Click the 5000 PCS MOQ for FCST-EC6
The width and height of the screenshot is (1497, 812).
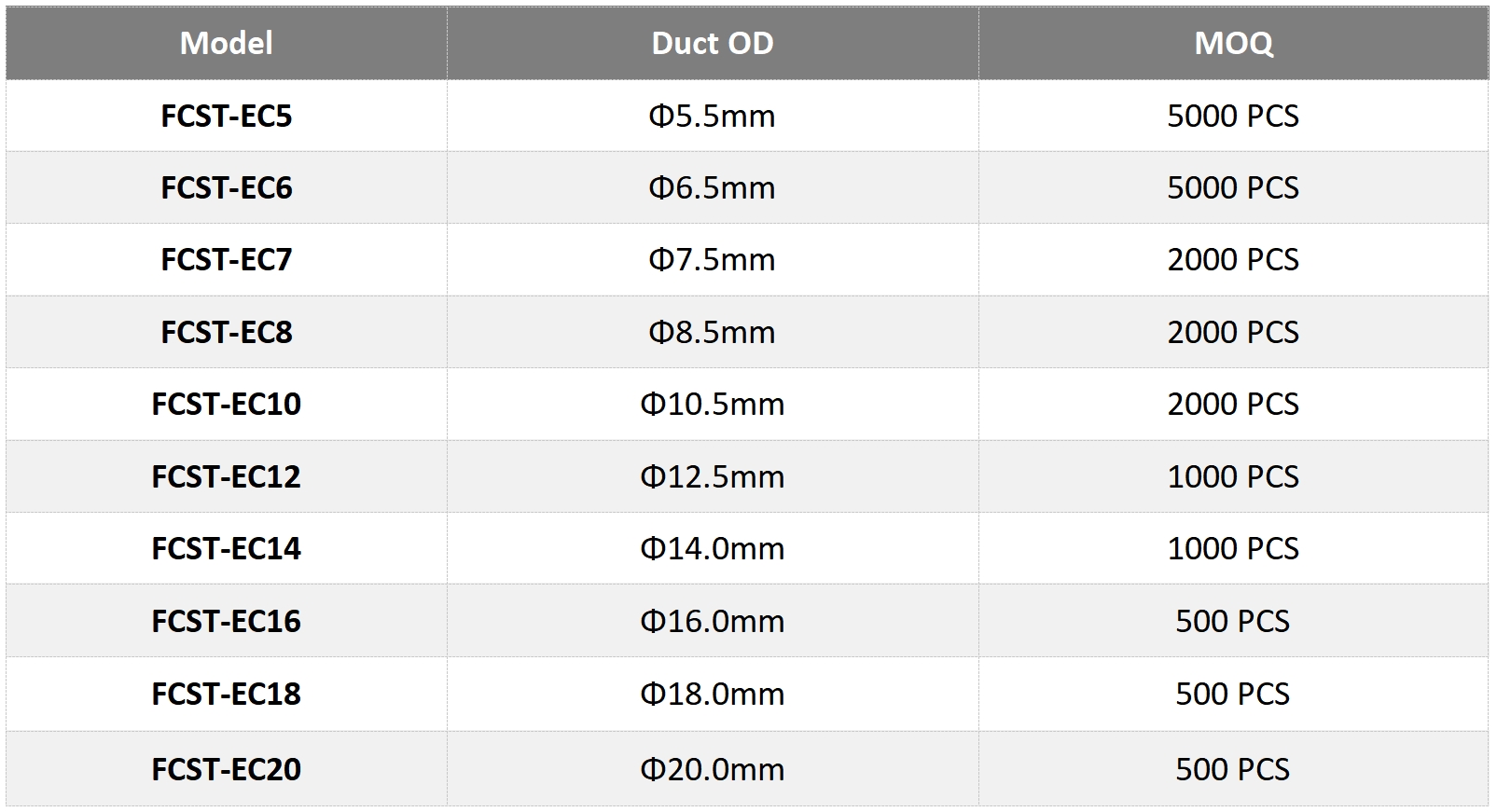(x=1233, y=187)
